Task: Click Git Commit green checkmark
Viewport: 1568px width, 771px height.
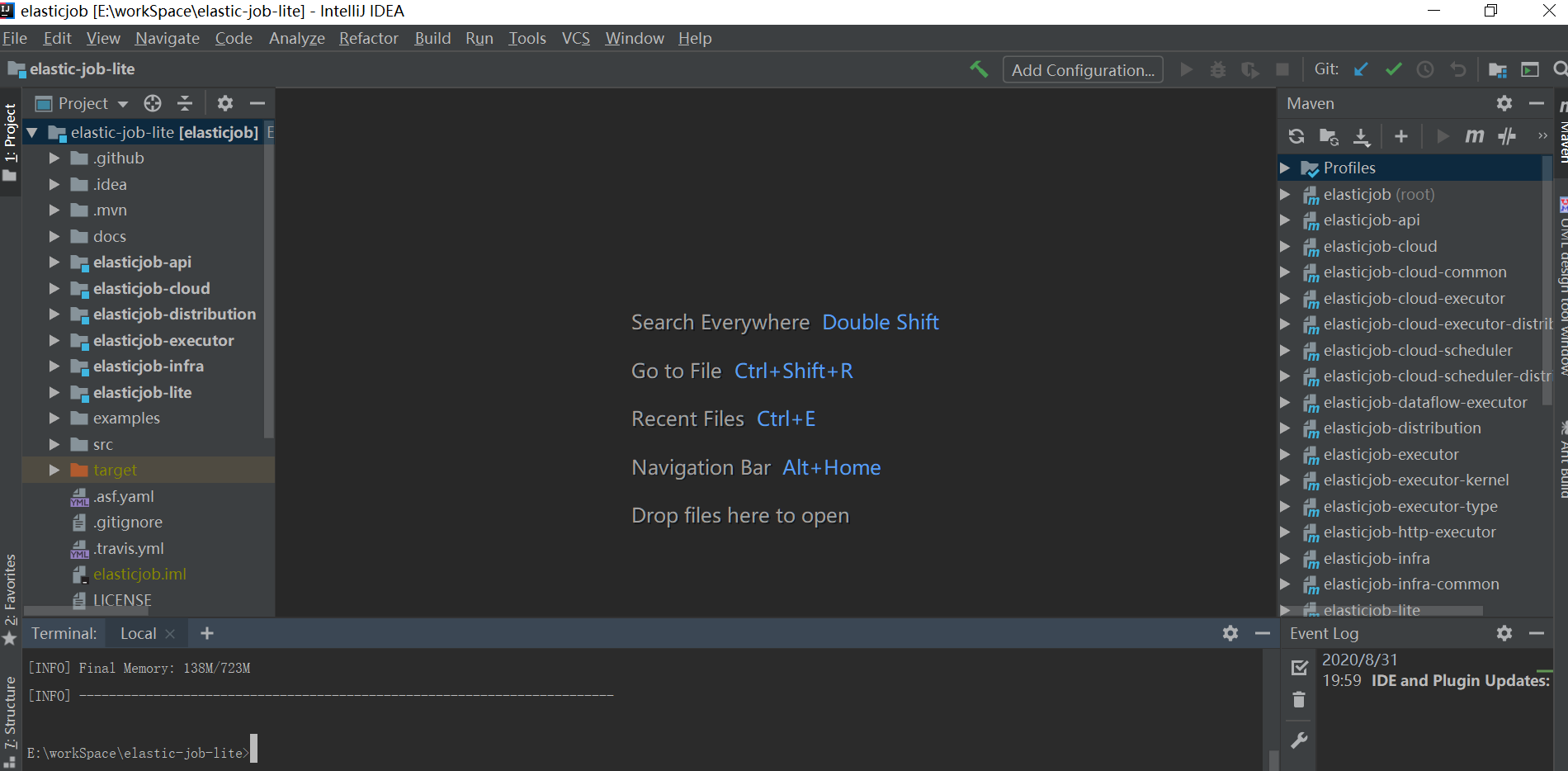Action: pyautogui.click(x=1394, y=69)
